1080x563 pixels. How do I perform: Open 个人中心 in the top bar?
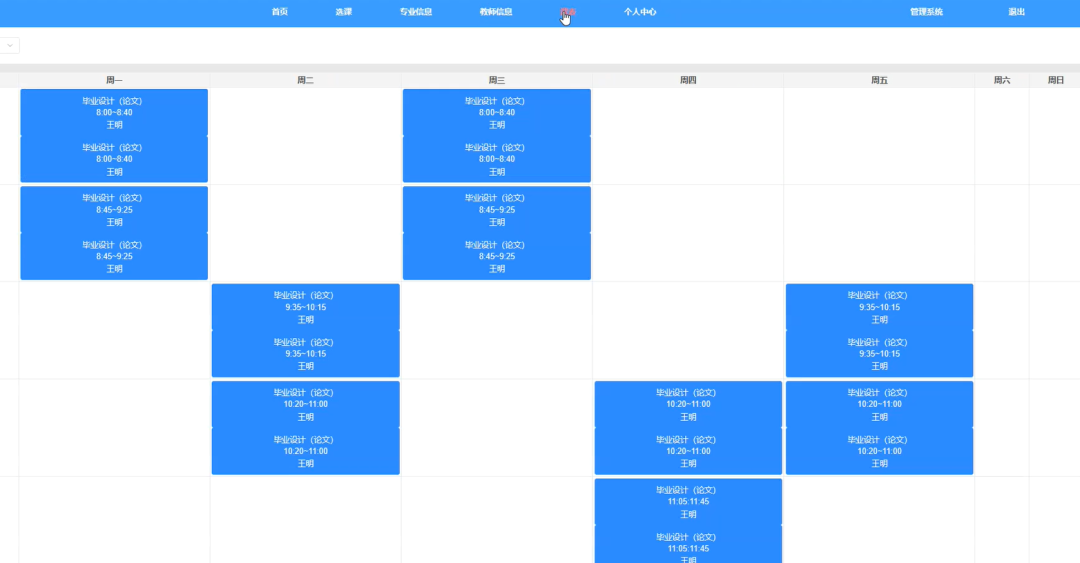pyautogui.click(x=640, y=12)
